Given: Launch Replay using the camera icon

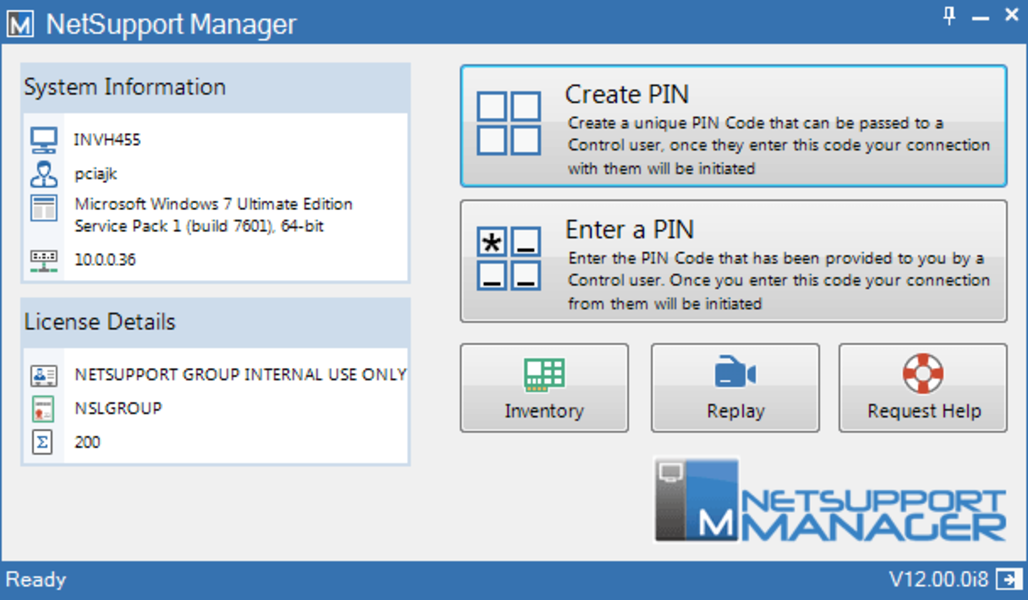Looking at the screenshot, I should click(735, 374).
